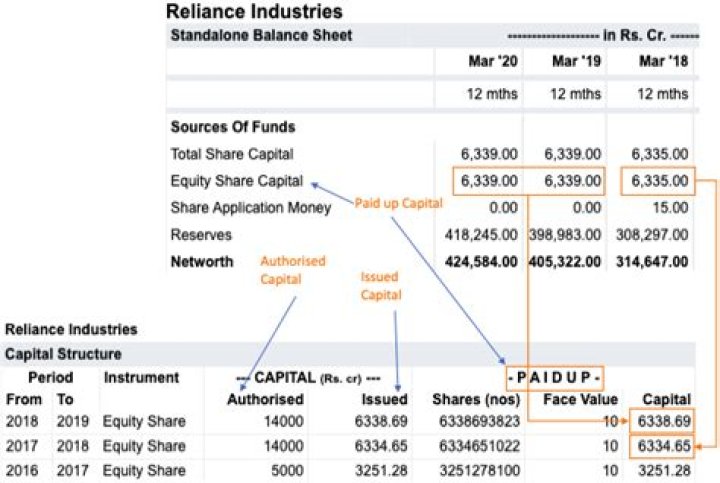Select the 'Issued' column header
Image resolution: width=720 pixels, height=483 pixels.
(x=384, y=399)
